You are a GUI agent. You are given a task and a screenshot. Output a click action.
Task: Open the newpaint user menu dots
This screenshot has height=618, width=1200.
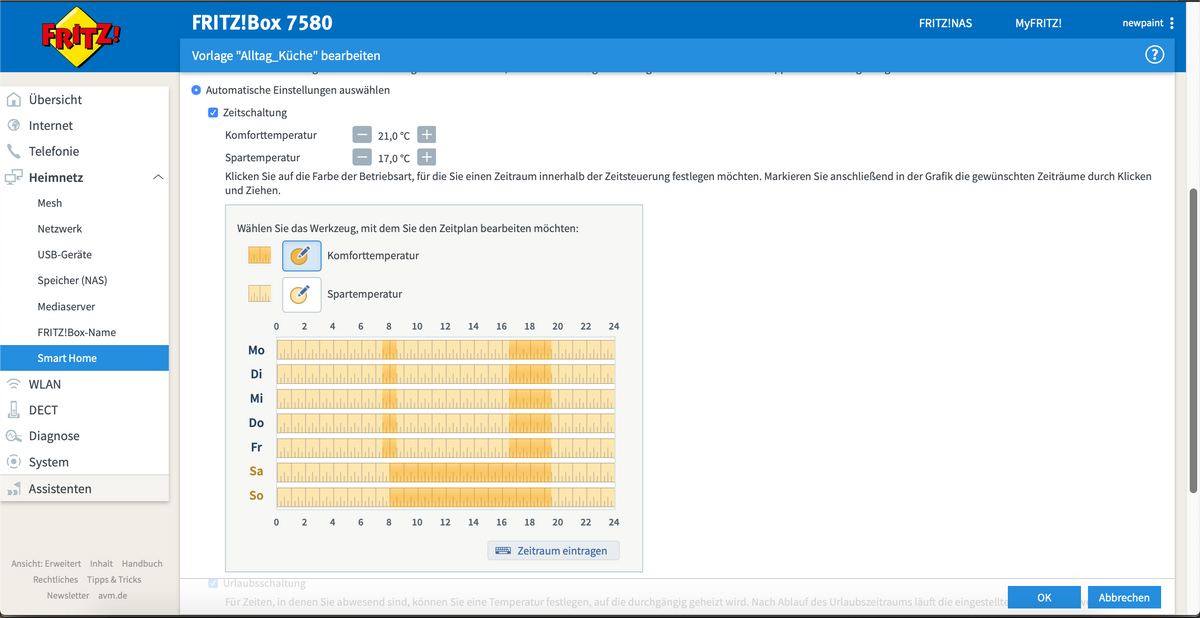(1171, 23)
